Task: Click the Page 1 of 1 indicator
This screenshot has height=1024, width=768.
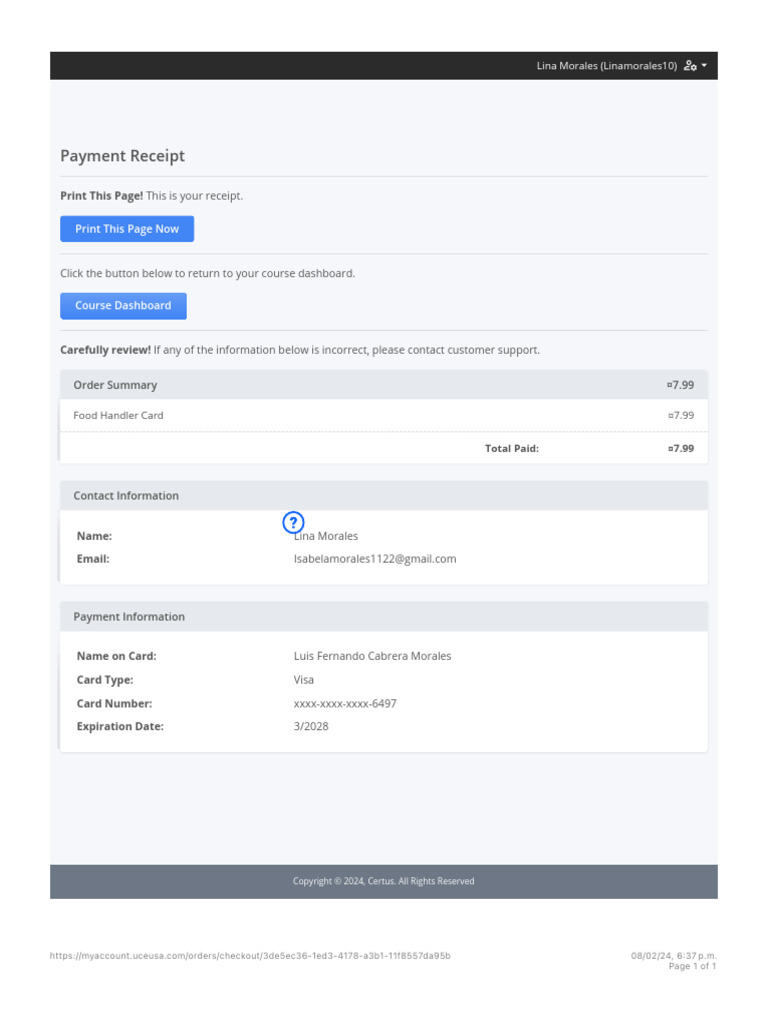Action: coord(692,967)
